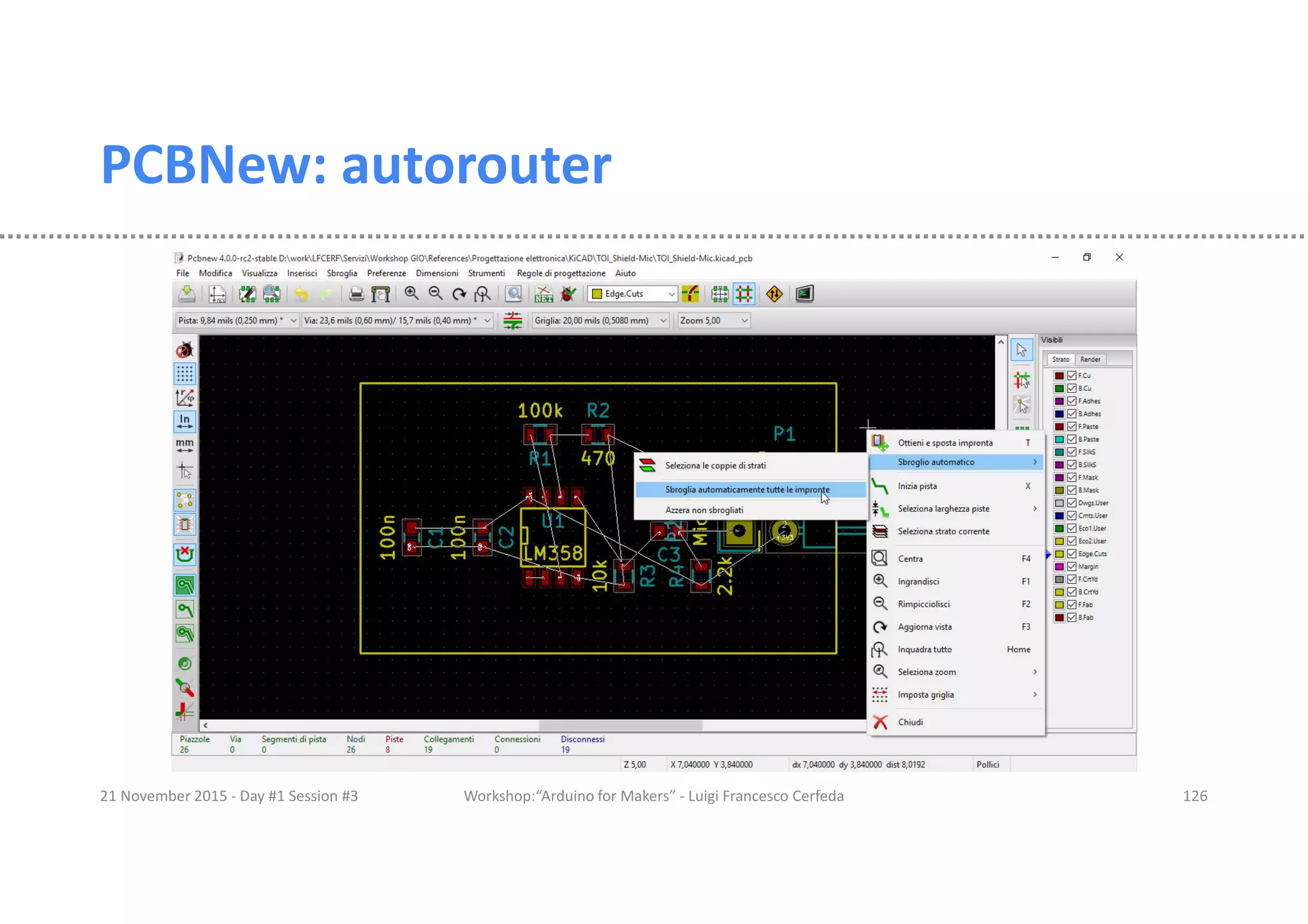Click the save board icon

(186, 294)
